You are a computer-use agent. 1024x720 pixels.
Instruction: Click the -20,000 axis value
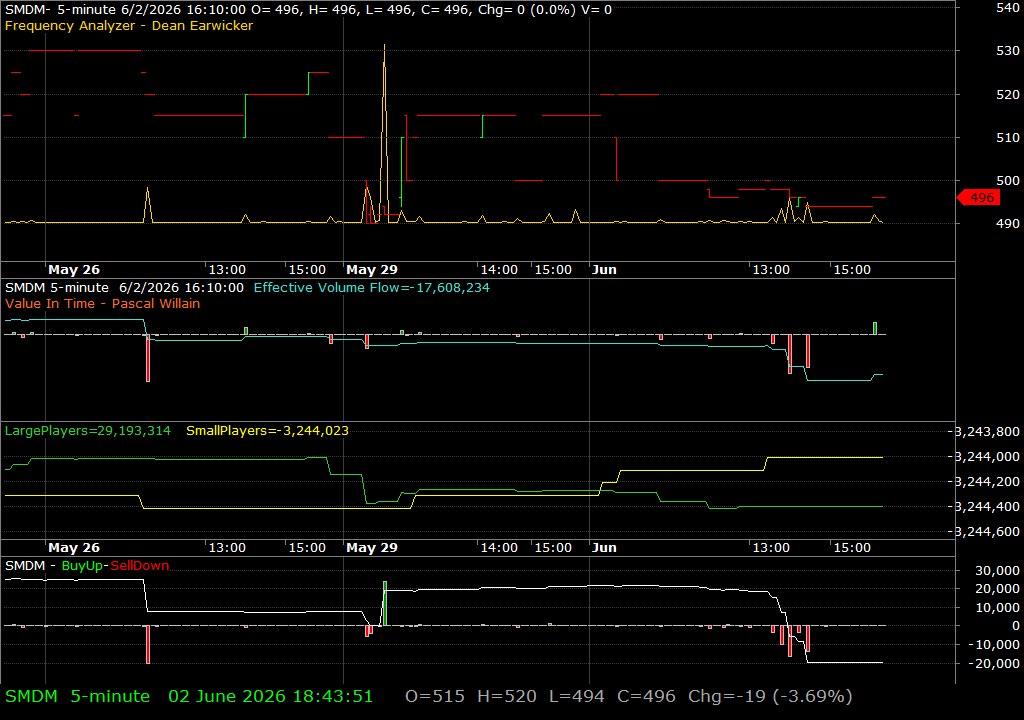point(994,664)
